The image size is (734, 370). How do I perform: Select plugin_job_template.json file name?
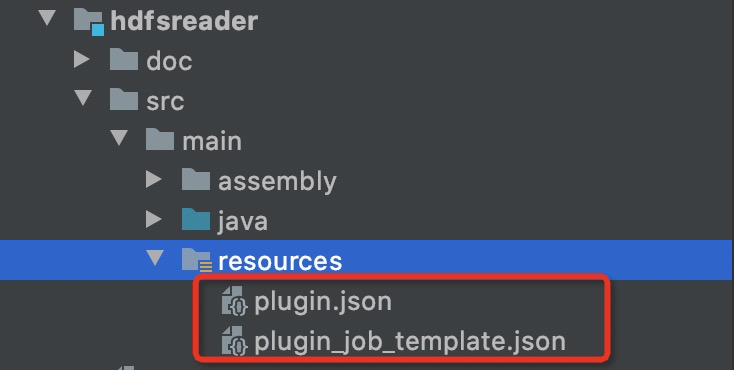click(410, 341)
